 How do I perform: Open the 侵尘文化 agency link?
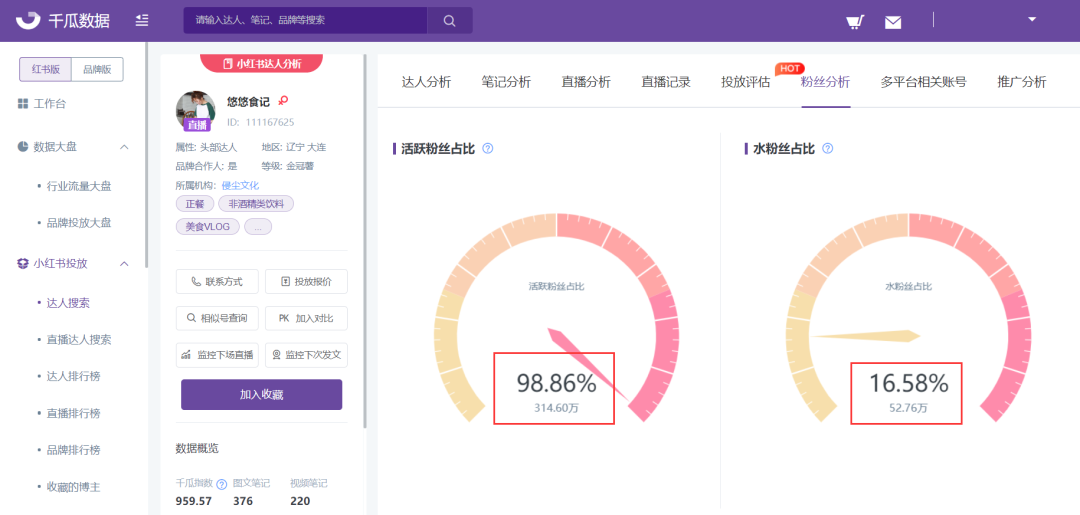pos(240,186)
